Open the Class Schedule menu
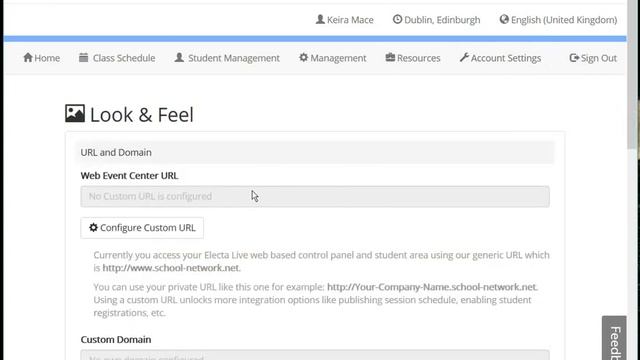Viewport: 640px width, 360px height. click(117, 58)
